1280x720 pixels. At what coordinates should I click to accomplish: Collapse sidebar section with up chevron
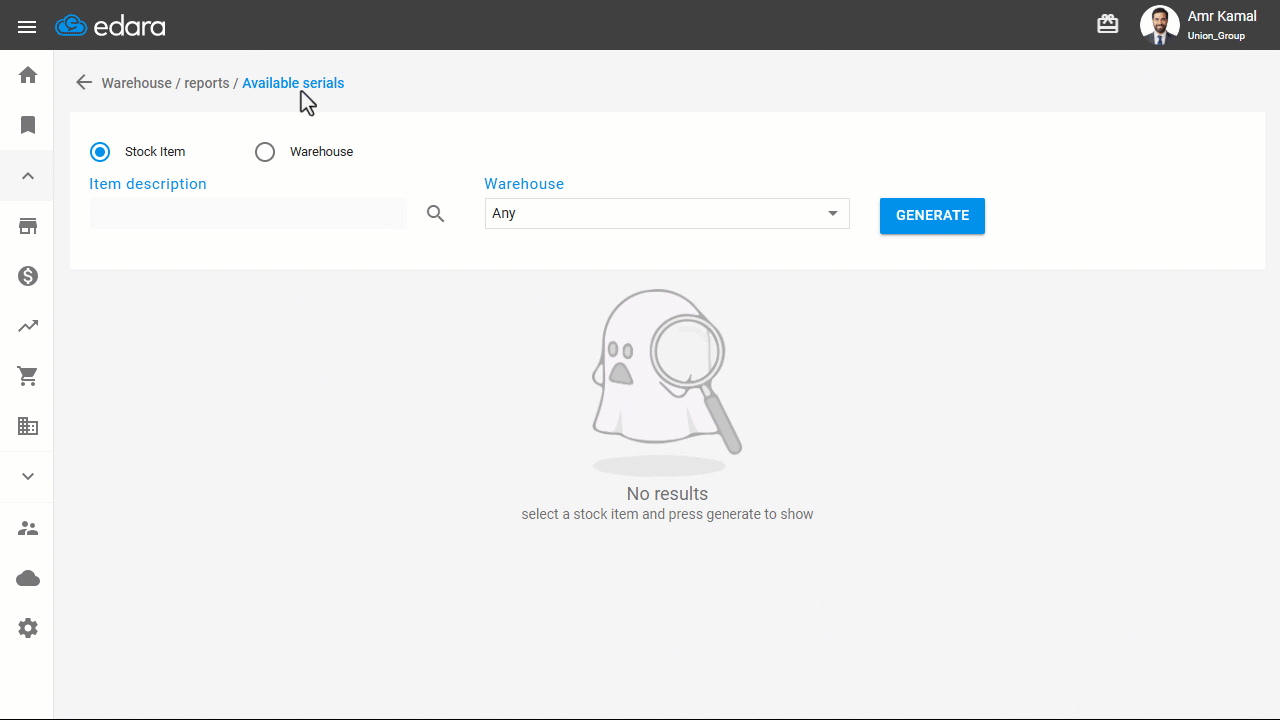point(28,176)
